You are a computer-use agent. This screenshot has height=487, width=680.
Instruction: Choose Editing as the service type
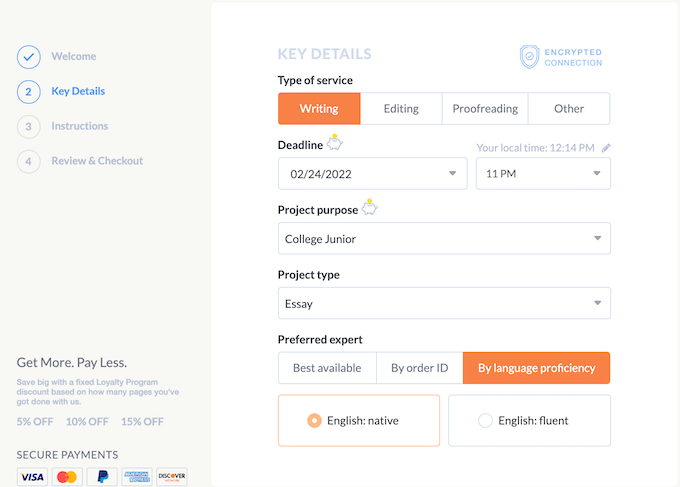401,109
